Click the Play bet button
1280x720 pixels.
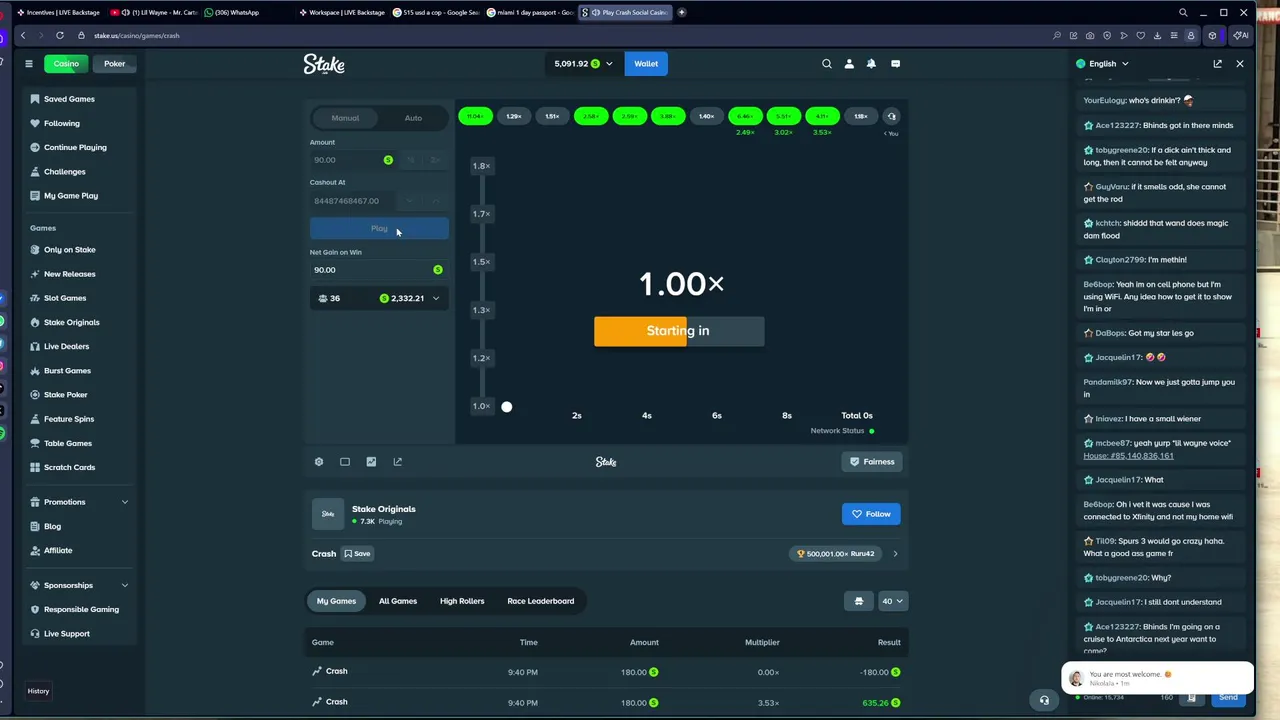[379, 229]
